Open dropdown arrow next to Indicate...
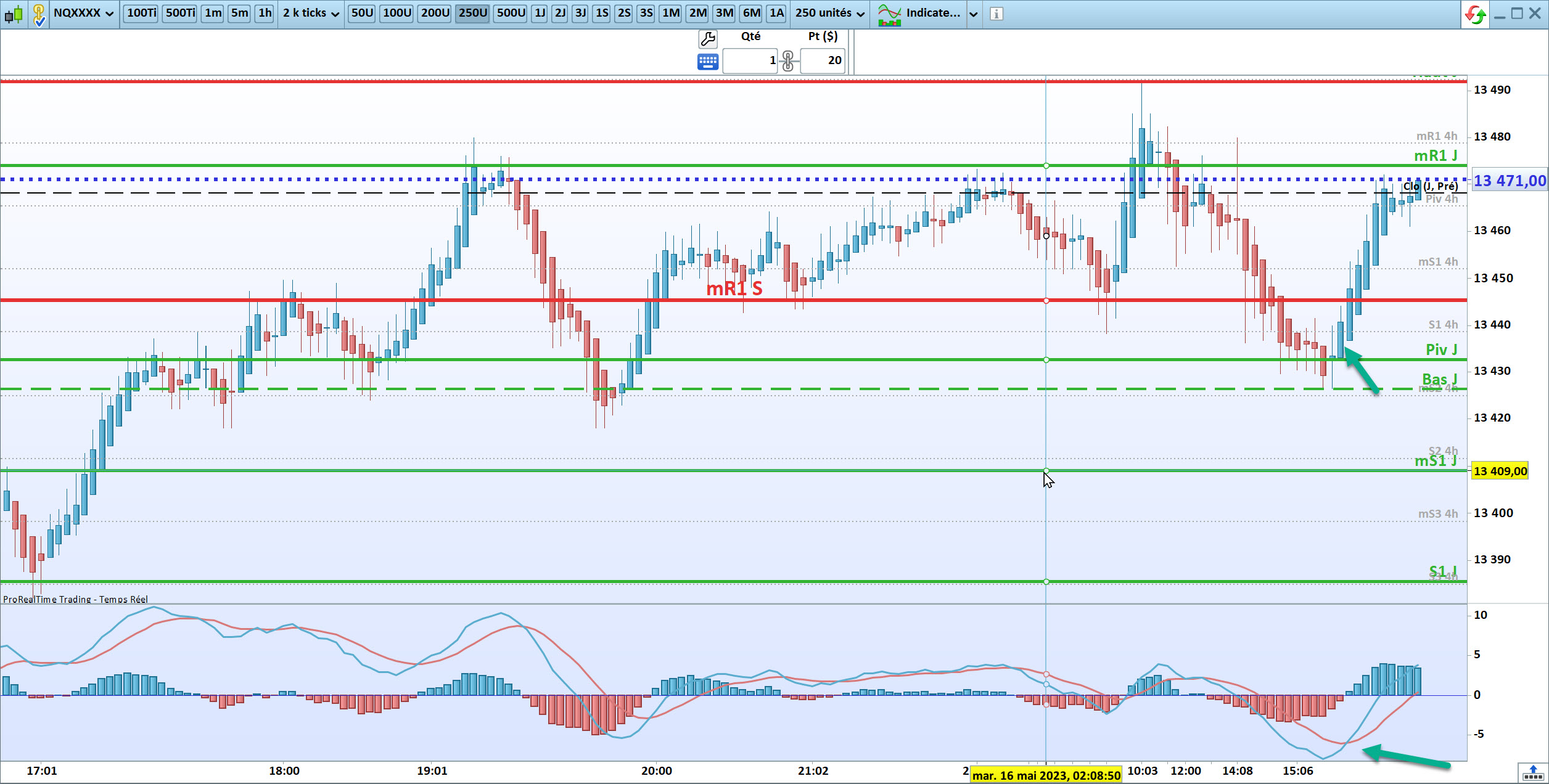Viewport: 1549px width, 784px height. (974, 14)
